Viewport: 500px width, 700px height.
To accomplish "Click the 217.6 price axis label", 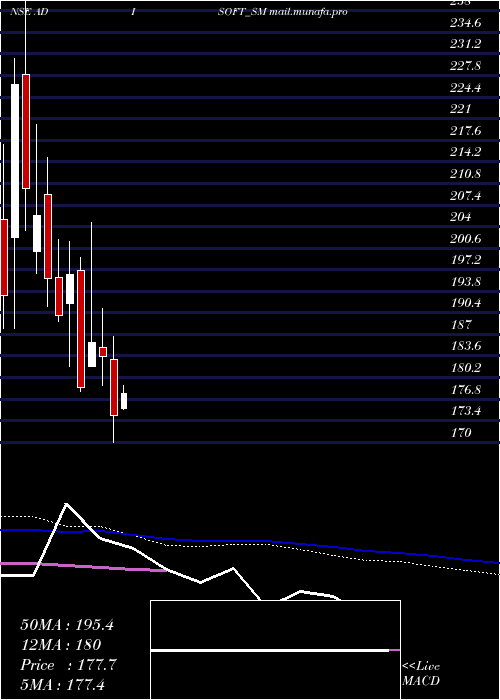I will tap(466, 131).
